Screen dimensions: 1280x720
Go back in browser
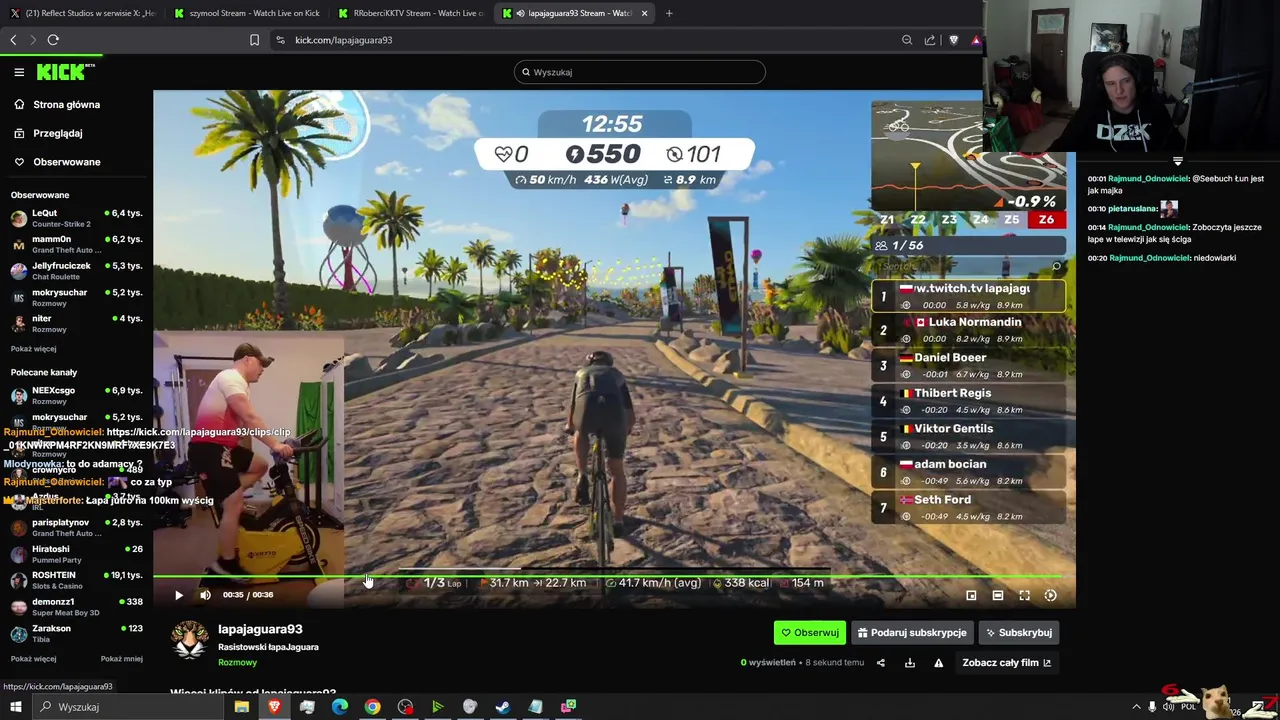13,40
